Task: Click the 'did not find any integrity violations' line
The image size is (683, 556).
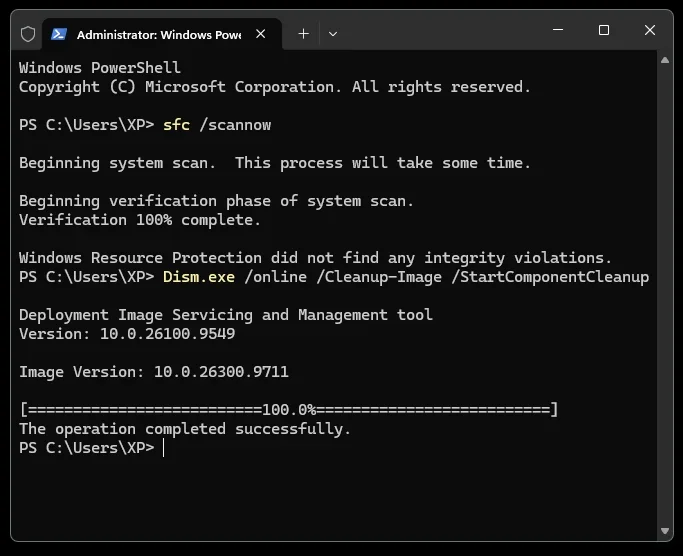Action: tap(315, 258)
